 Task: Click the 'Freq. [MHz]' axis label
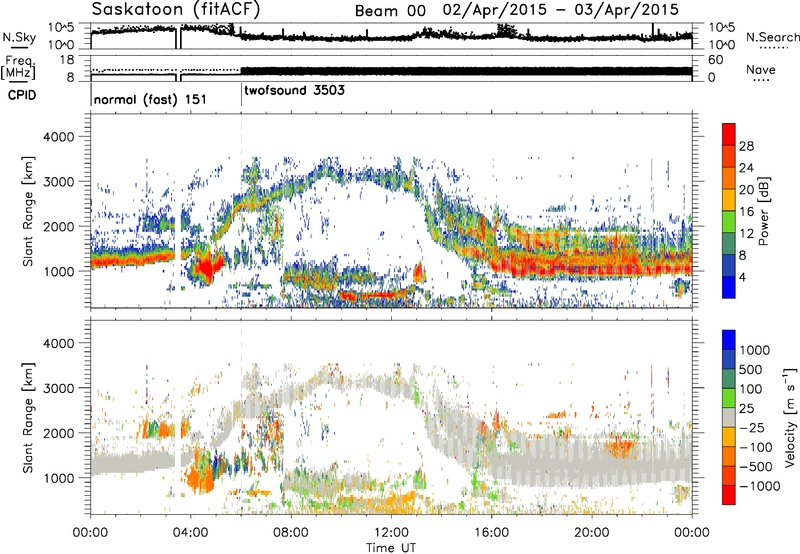pos(18,68)
